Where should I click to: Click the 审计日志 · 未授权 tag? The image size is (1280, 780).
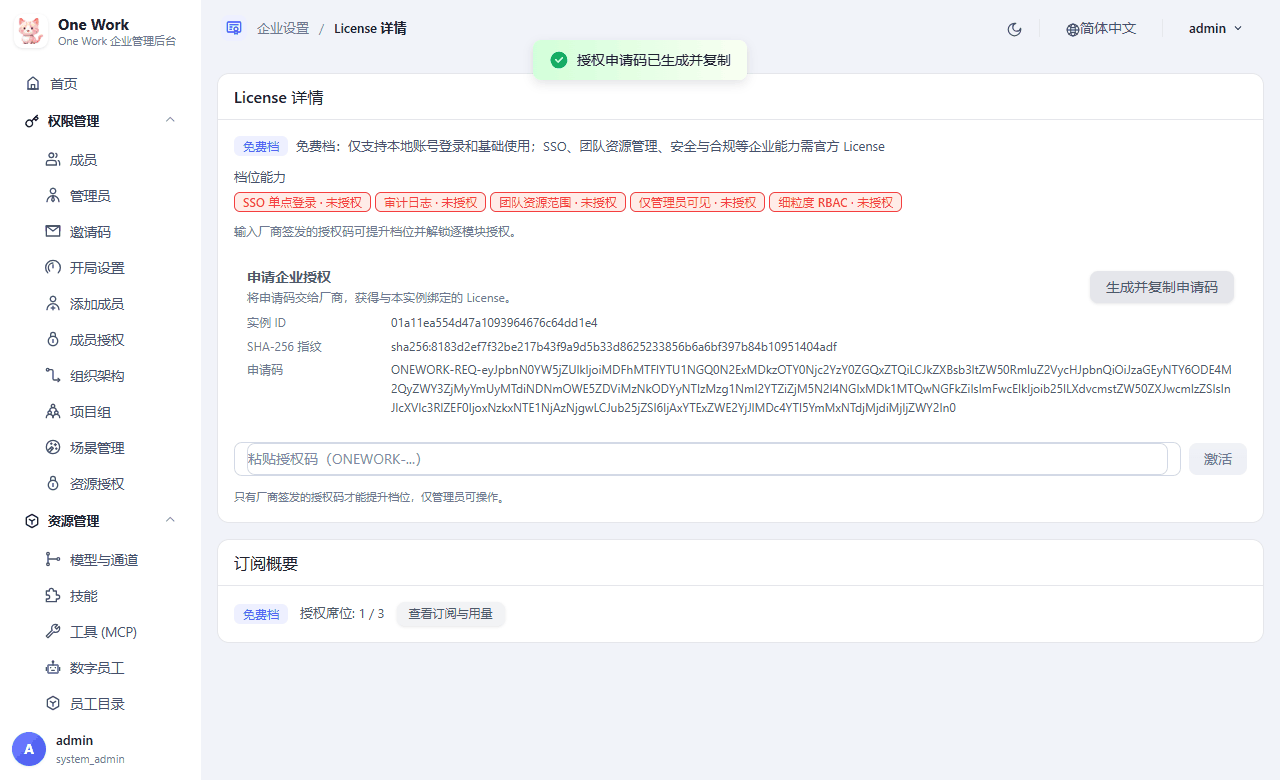[x=431, y=202]
